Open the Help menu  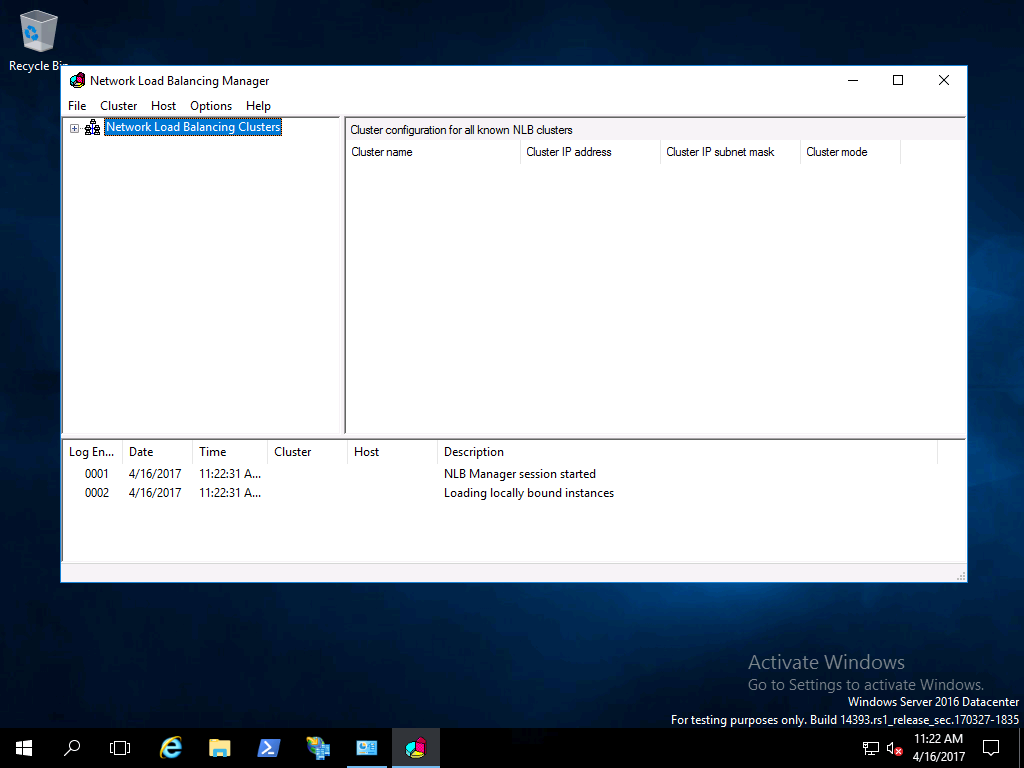[258, 106]
